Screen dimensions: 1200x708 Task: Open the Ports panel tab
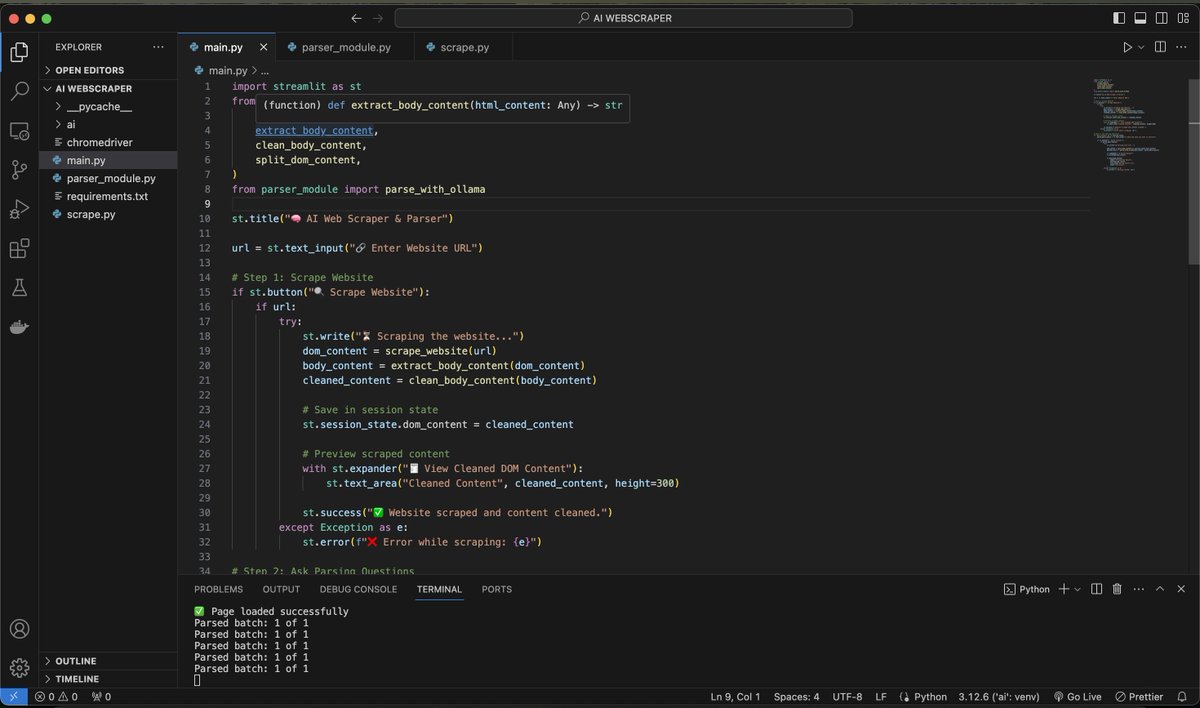tap(496, 589)
